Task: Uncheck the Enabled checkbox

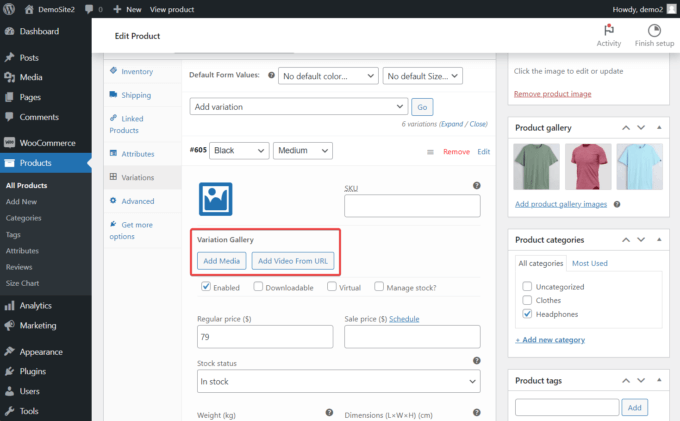Action: pos(206,287)
